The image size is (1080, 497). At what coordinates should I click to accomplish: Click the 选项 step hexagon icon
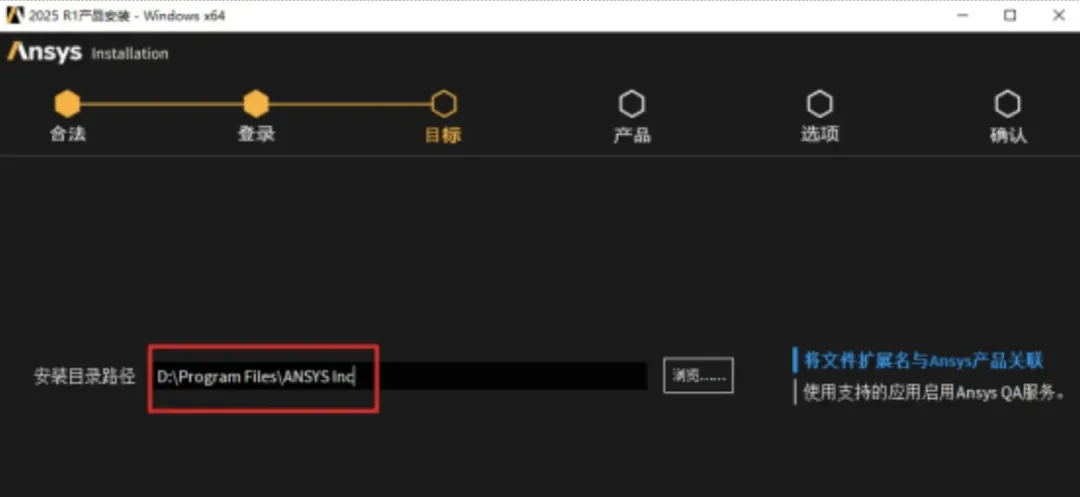(820, 104)
